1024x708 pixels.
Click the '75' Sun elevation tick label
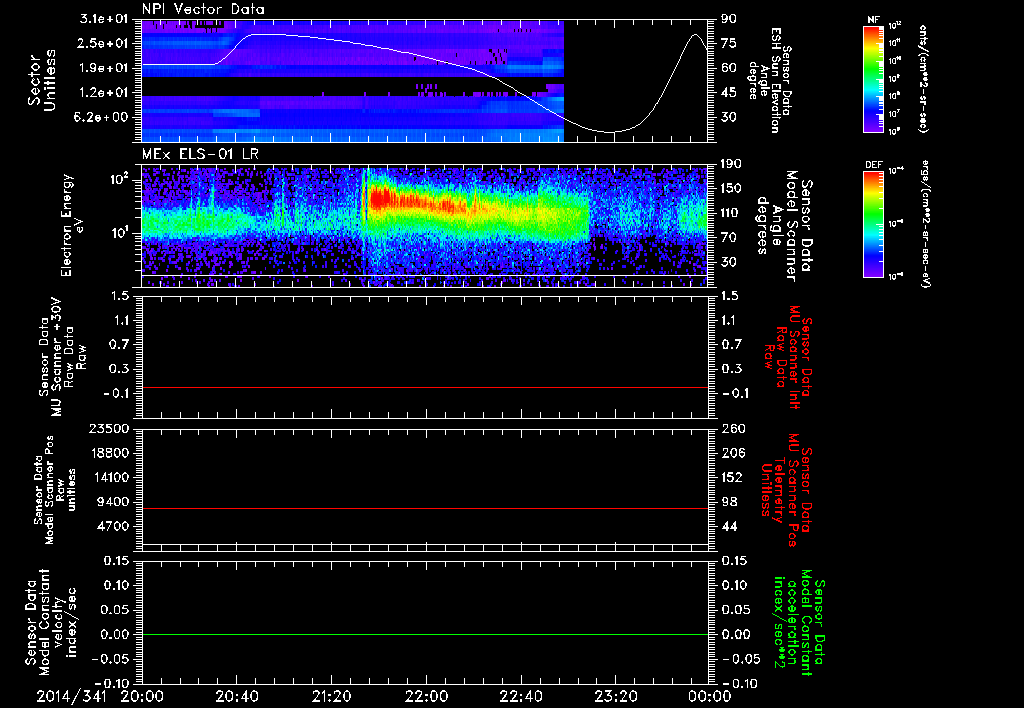(728, 43)
